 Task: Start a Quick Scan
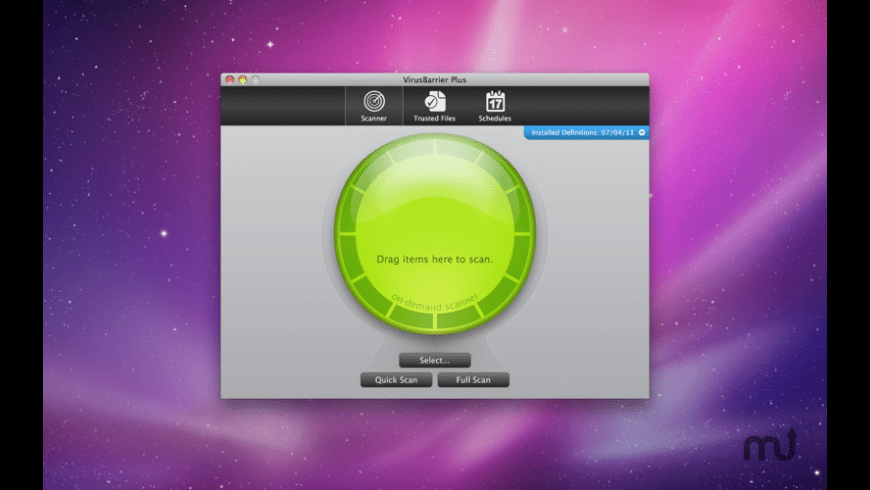coord(396,380)
